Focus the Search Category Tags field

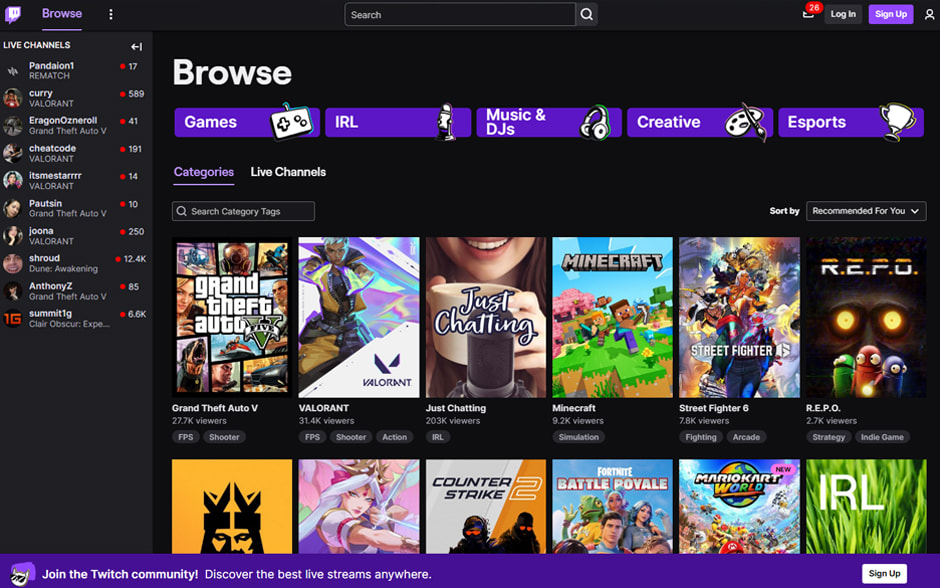pyautogui.click(x=243, y=211)
